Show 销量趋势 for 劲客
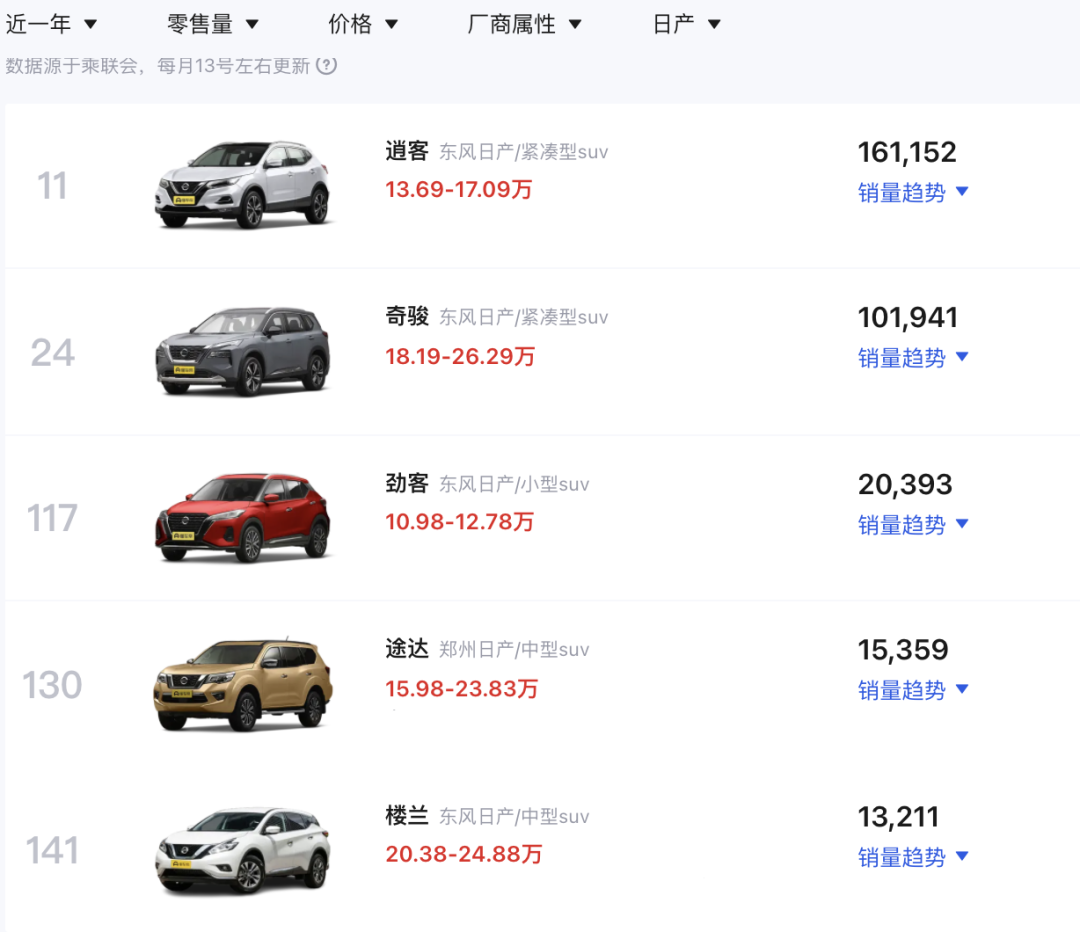 (x=913, y=524)
